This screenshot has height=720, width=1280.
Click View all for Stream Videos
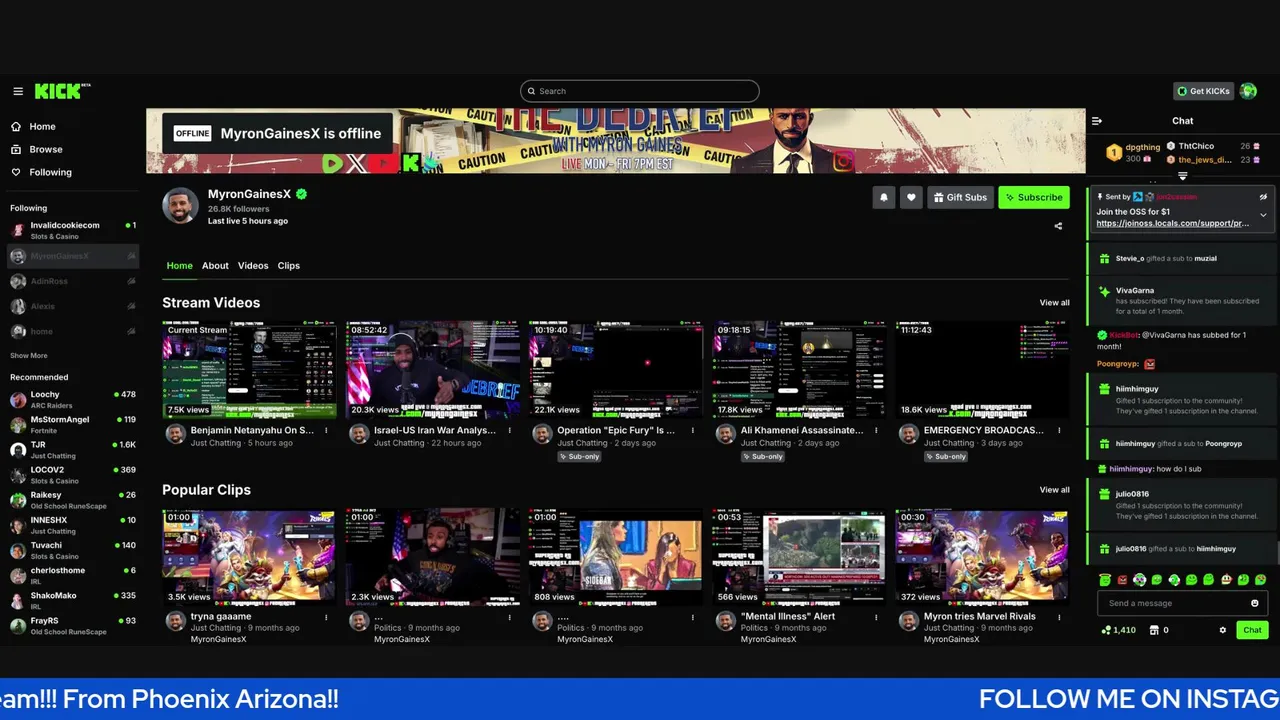click(1054, 303)
